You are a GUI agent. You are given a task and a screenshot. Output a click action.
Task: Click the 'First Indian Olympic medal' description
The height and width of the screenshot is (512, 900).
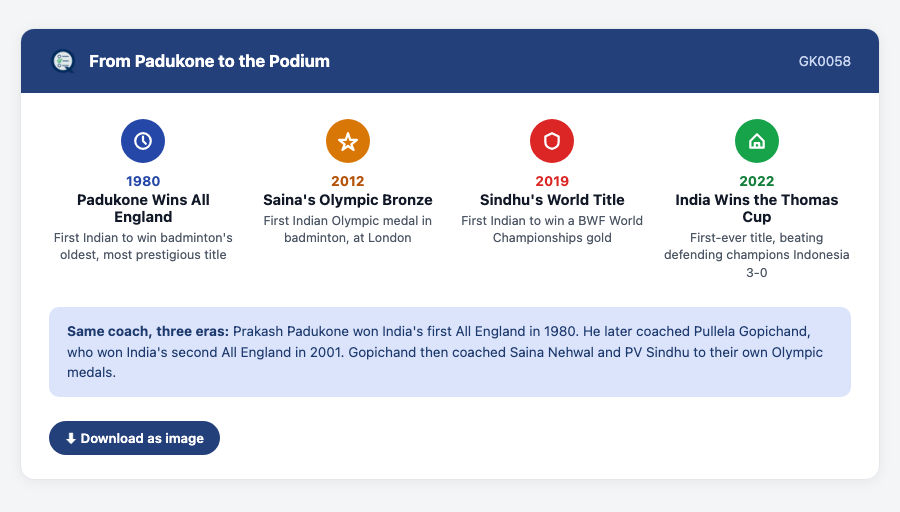[348, 229]
